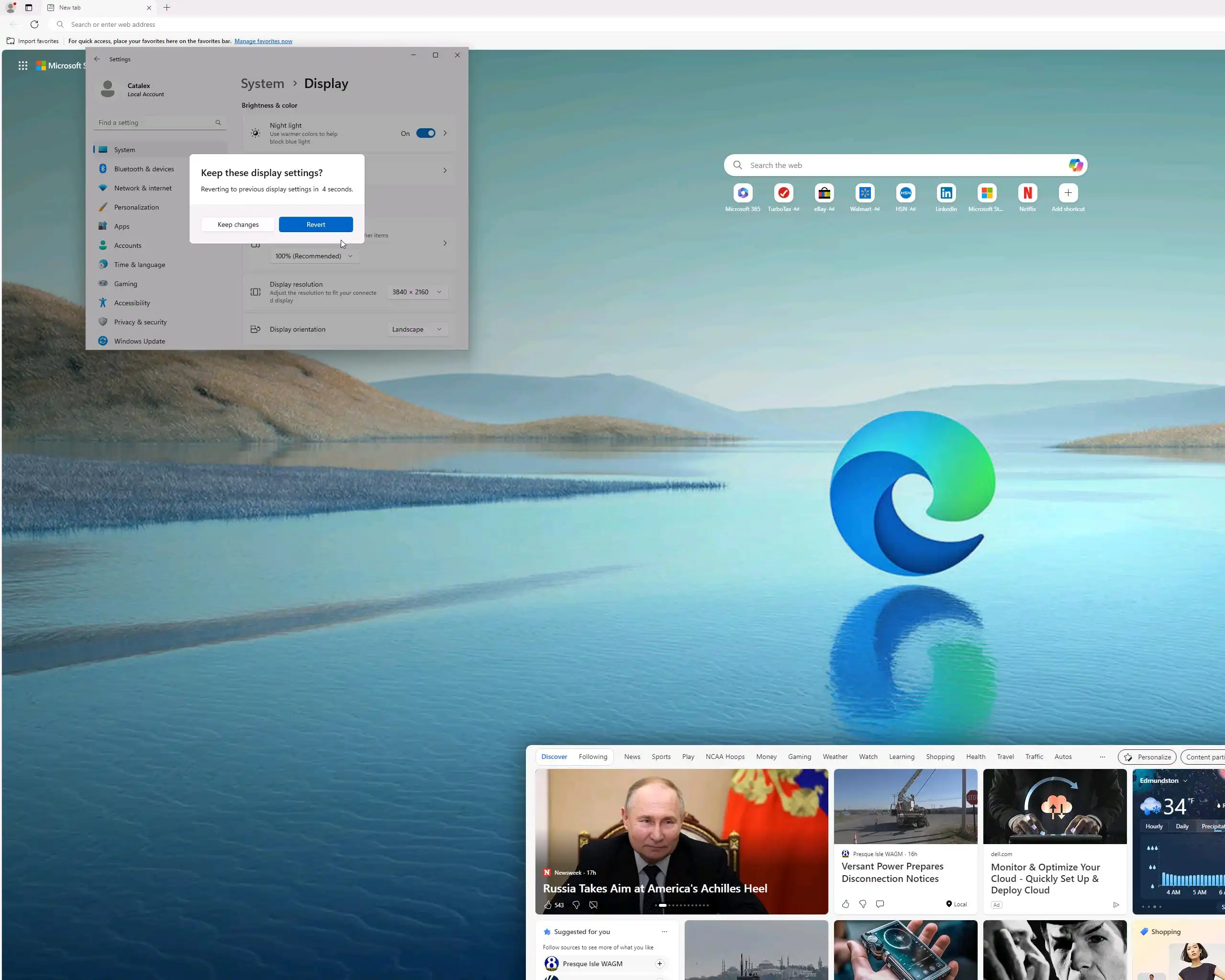This screenshot has width=1225, height=980.
Task: Open the Display orientation Landscape dropdown
Action: pos(417,330)
